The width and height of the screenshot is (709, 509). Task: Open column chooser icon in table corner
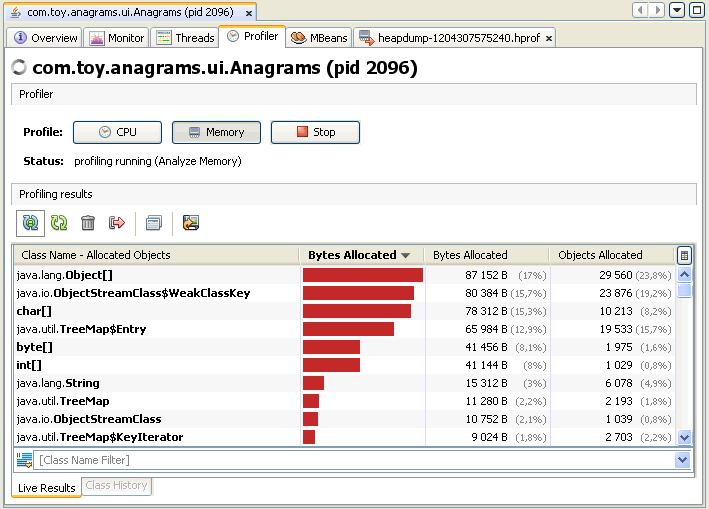pos(684,255)
